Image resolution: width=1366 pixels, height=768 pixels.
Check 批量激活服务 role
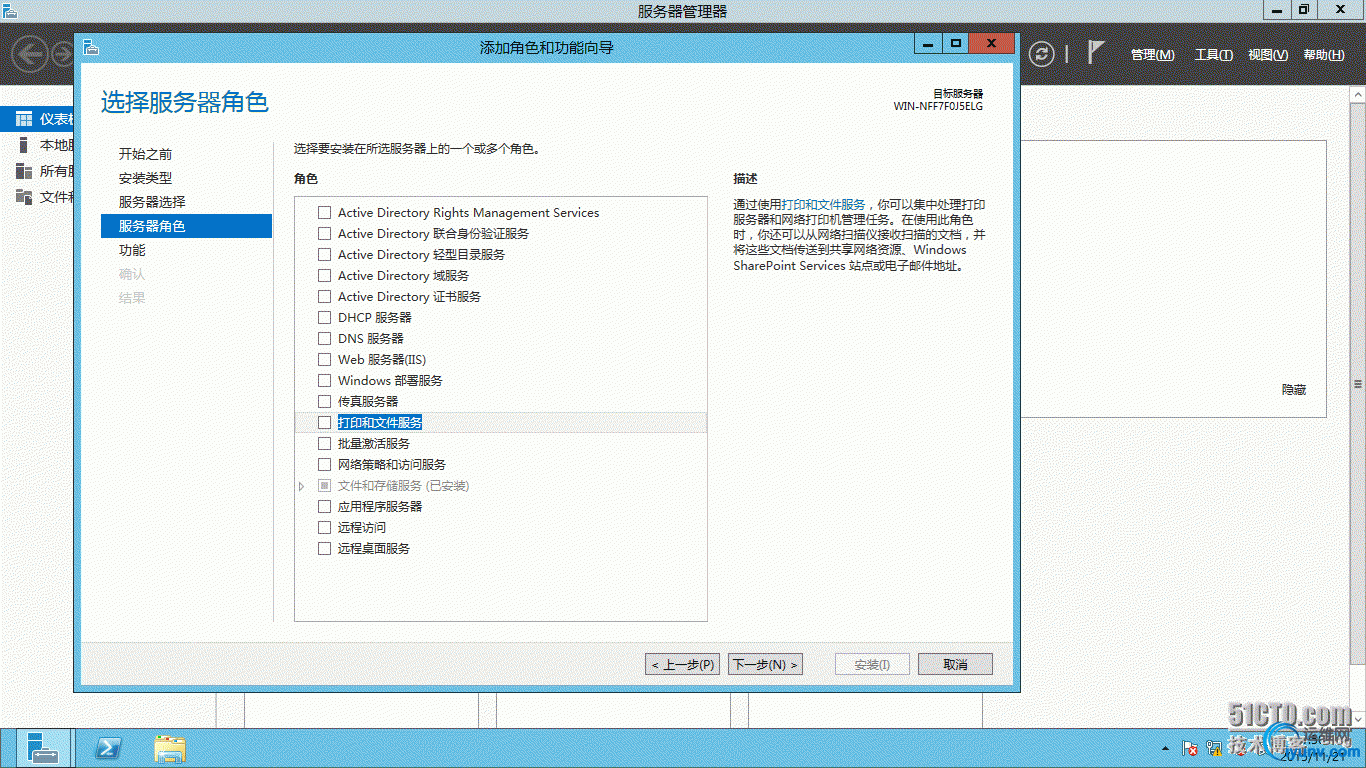324,443
